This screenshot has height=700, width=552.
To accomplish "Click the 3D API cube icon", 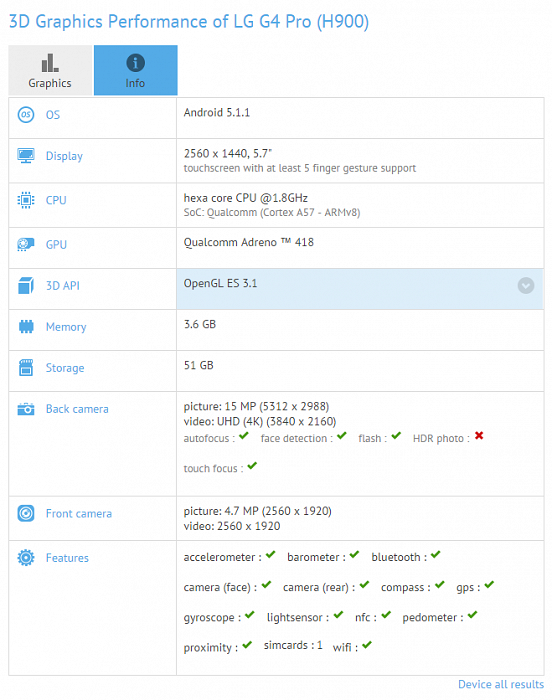I will (26, 286).
